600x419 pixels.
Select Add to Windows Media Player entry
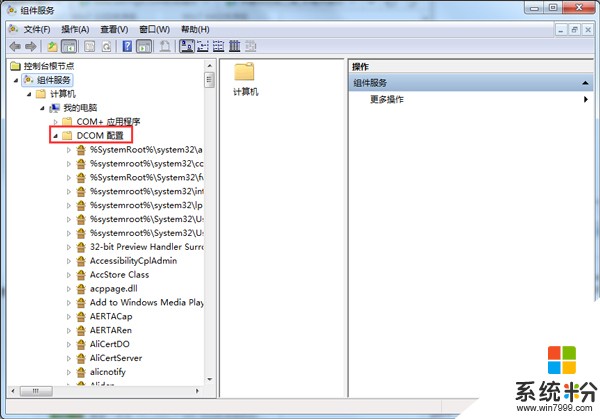pos(147,303)
